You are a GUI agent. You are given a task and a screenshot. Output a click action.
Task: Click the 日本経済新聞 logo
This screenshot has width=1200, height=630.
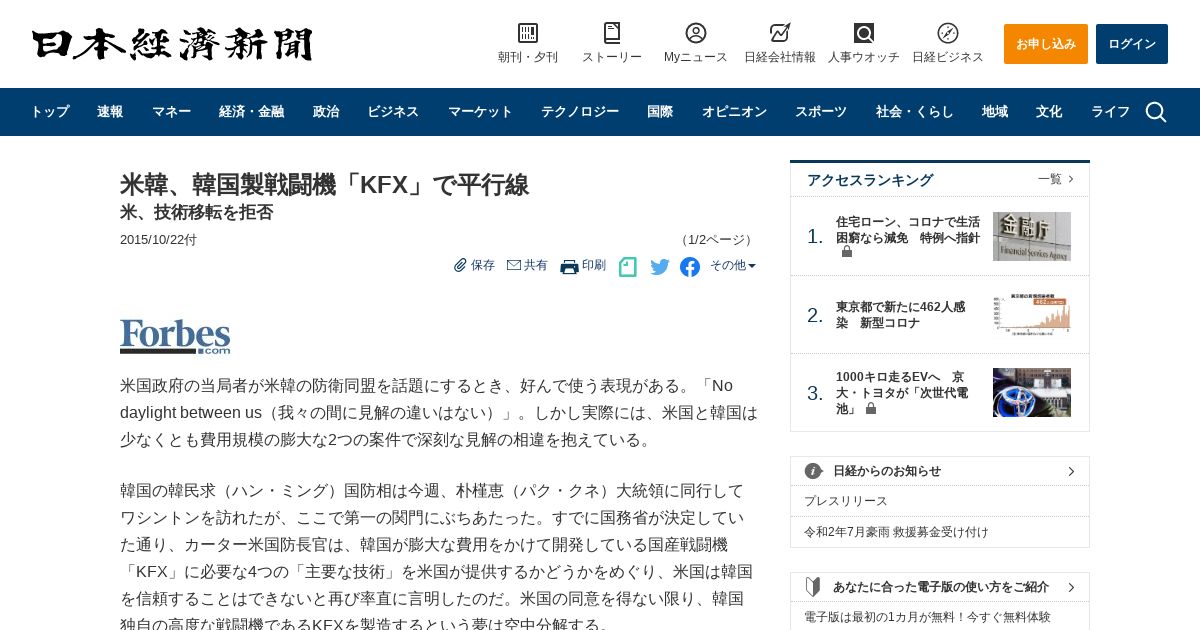point(172,44)
